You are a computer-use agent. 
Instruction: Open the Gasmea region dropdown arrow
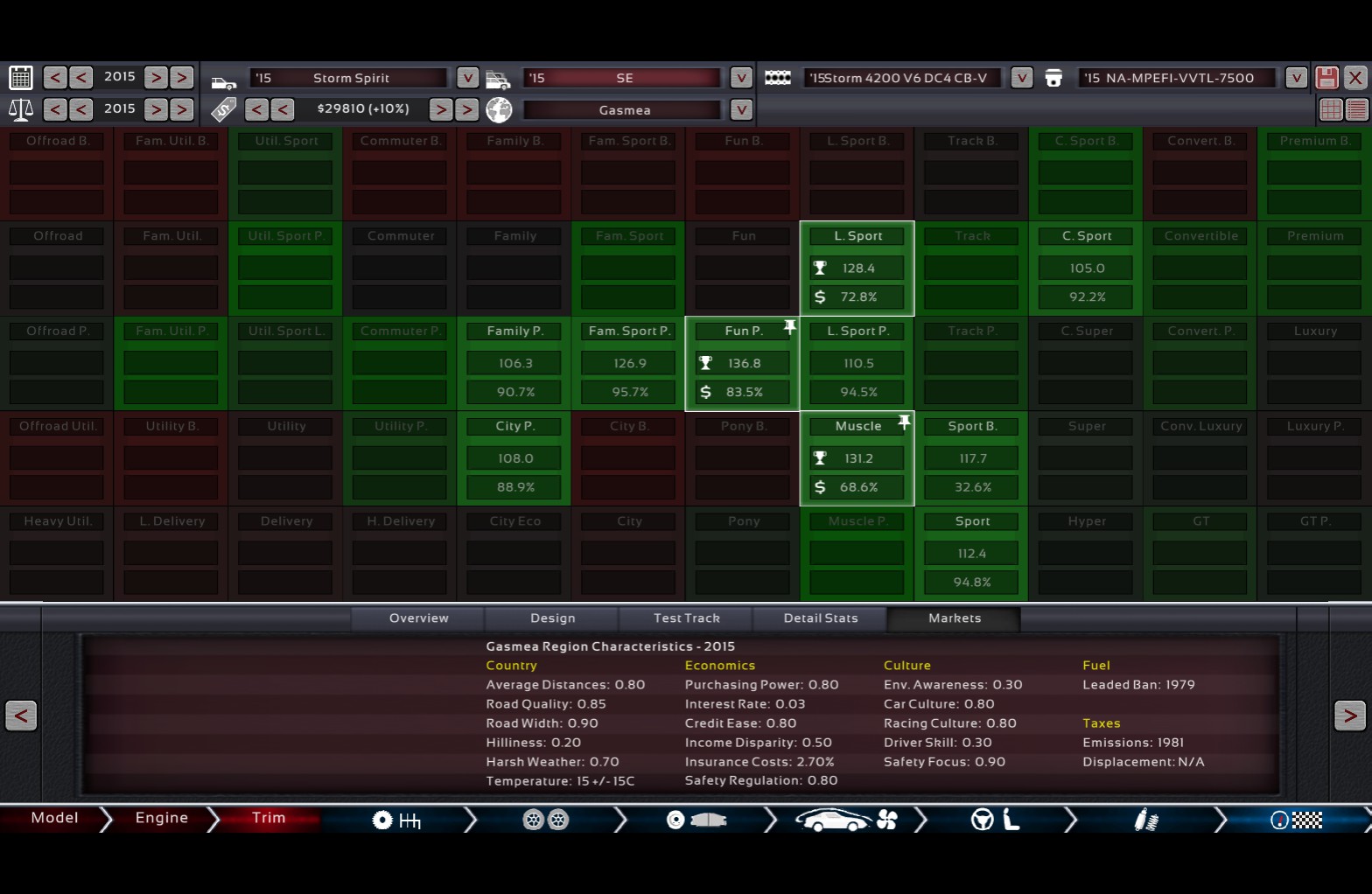[741, 110]
